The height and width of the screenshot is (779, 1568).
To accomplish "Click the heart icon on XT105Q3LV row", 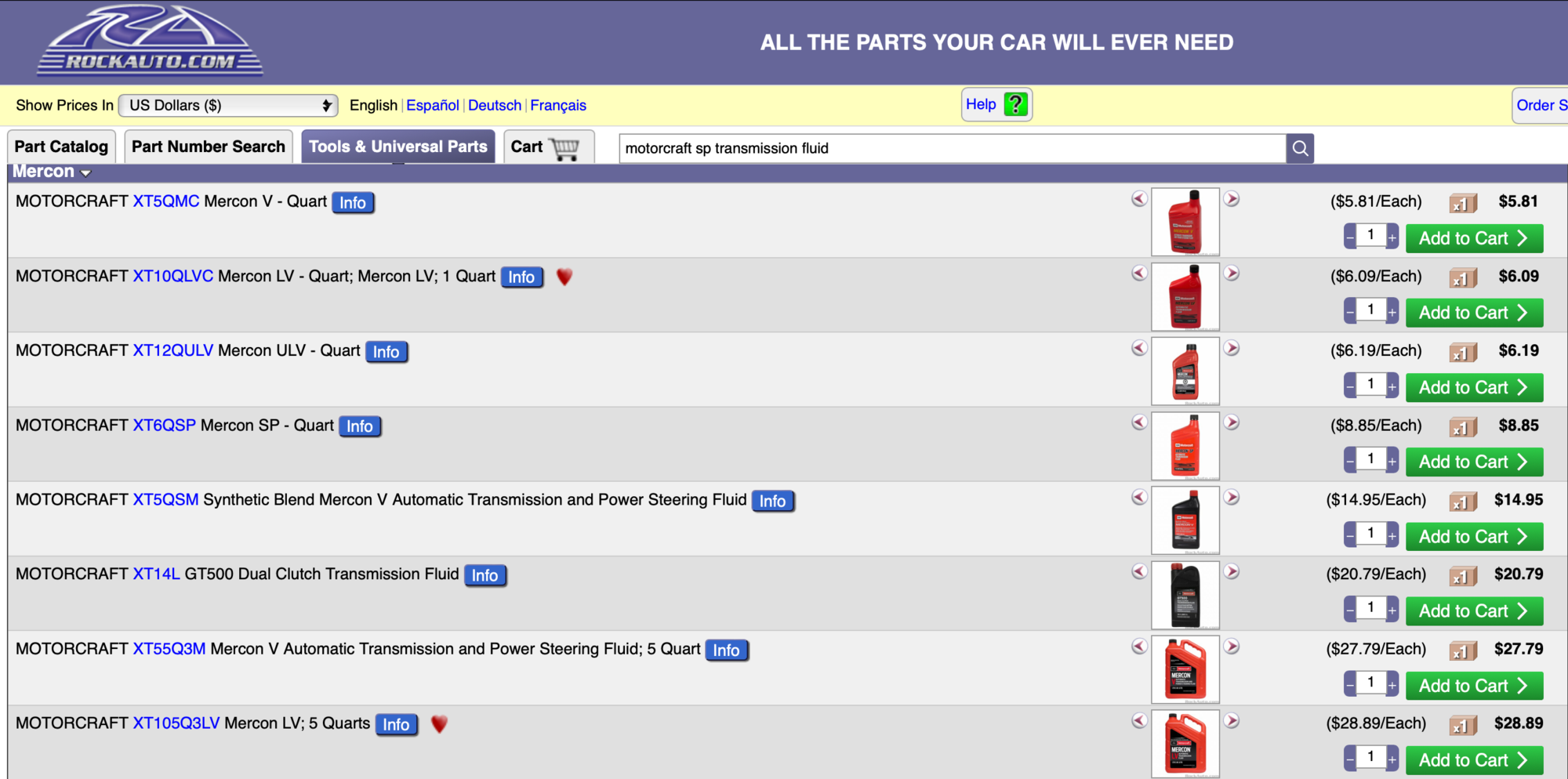I will point(439,724).
